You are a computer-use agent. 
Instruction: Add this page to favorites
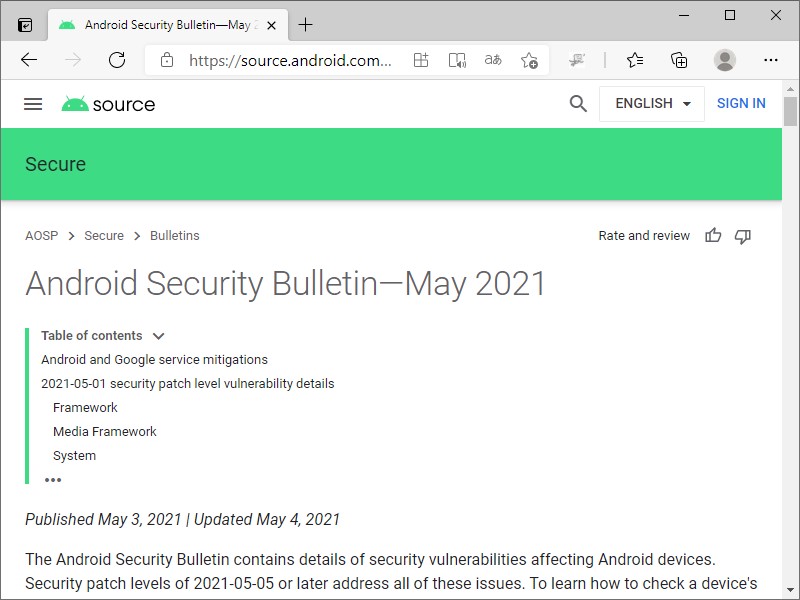click(x=530, y=60)
